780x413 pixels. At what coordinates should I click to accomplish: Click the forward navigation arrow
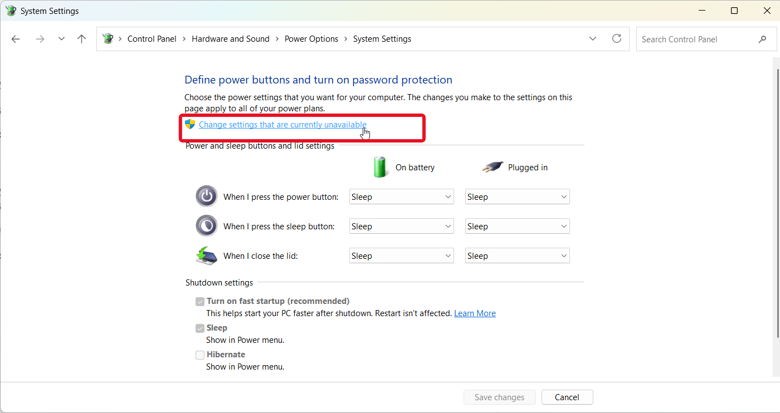pos(40,39)
